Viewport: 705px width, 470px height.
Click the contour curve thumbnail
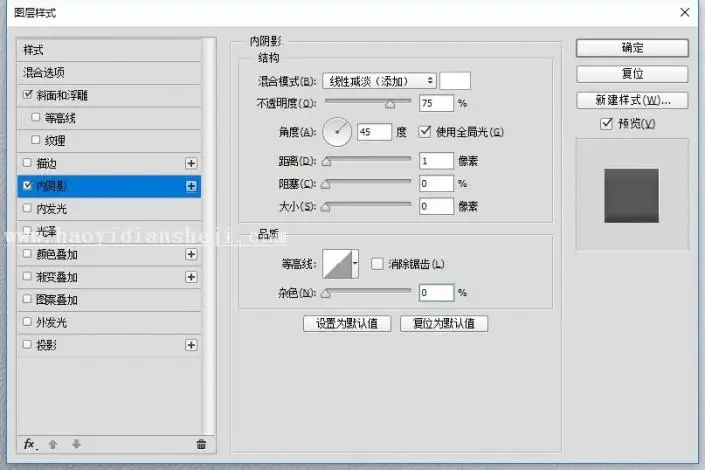(337, 264)
